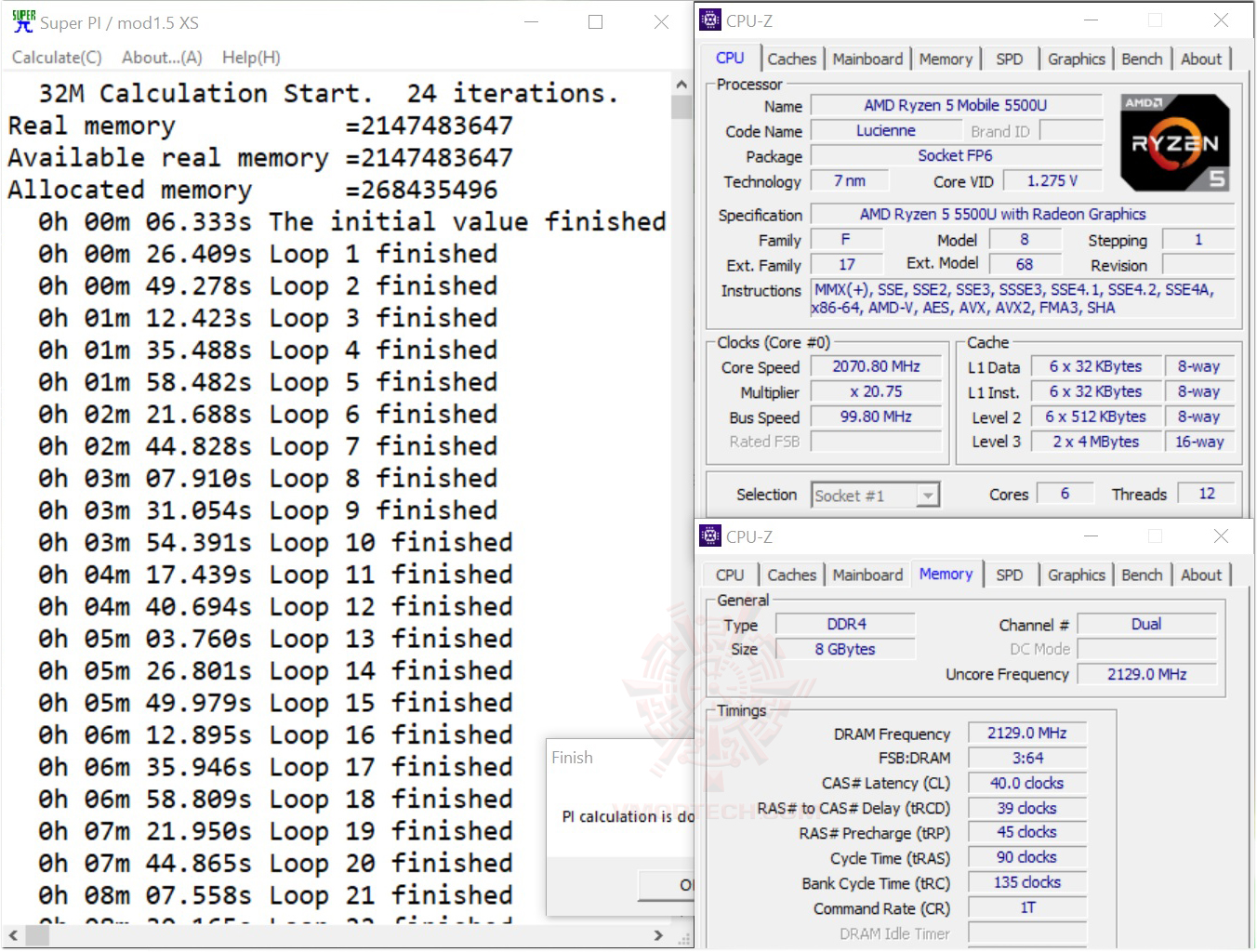This screenshot has height=952, width=1257.
Task: Click the OK button in Finish dialog
Action: pyautogui.click(x=666, y=884)
